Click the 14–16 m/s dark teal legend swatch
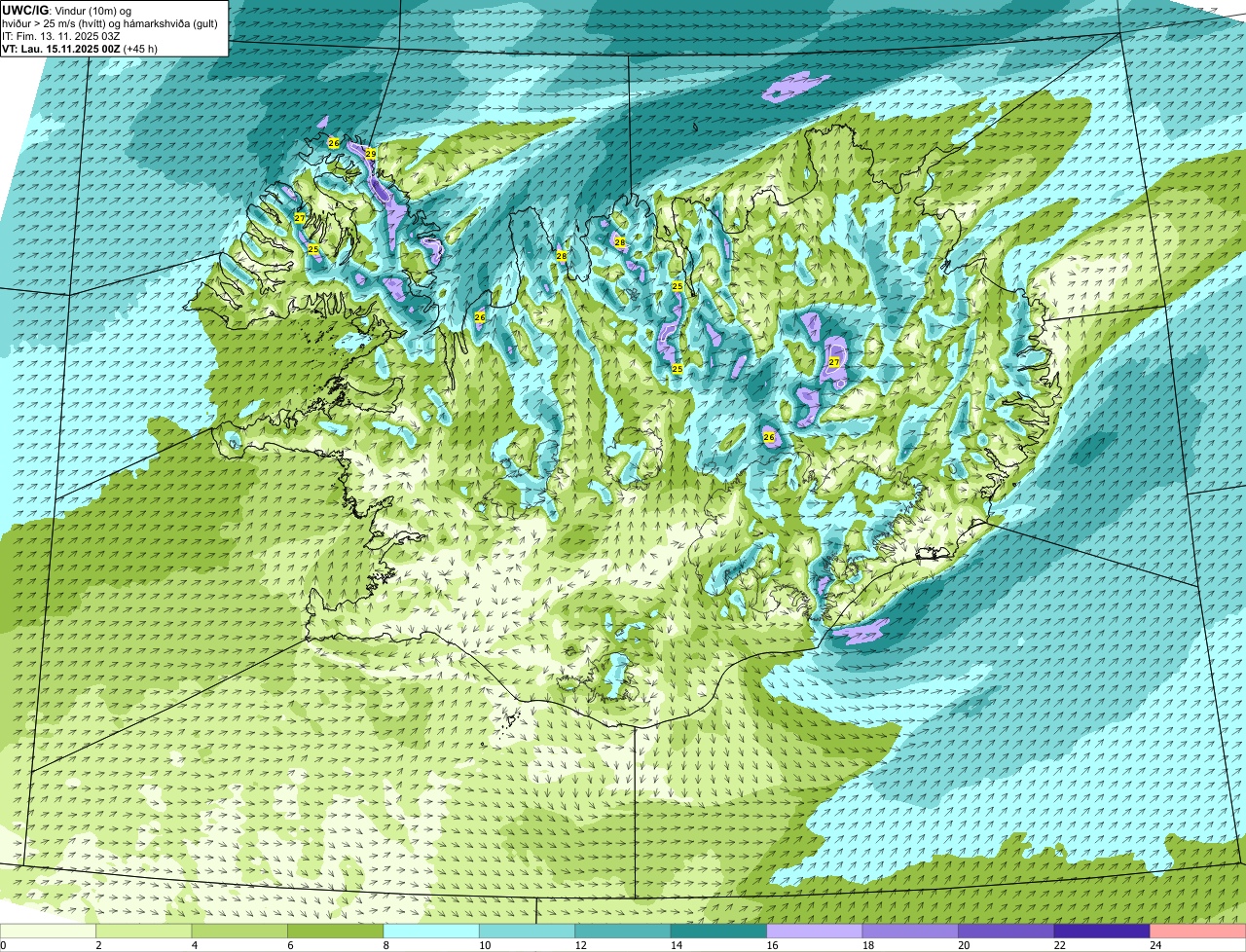Viewport: 1246px width, 952px height. 718,931
